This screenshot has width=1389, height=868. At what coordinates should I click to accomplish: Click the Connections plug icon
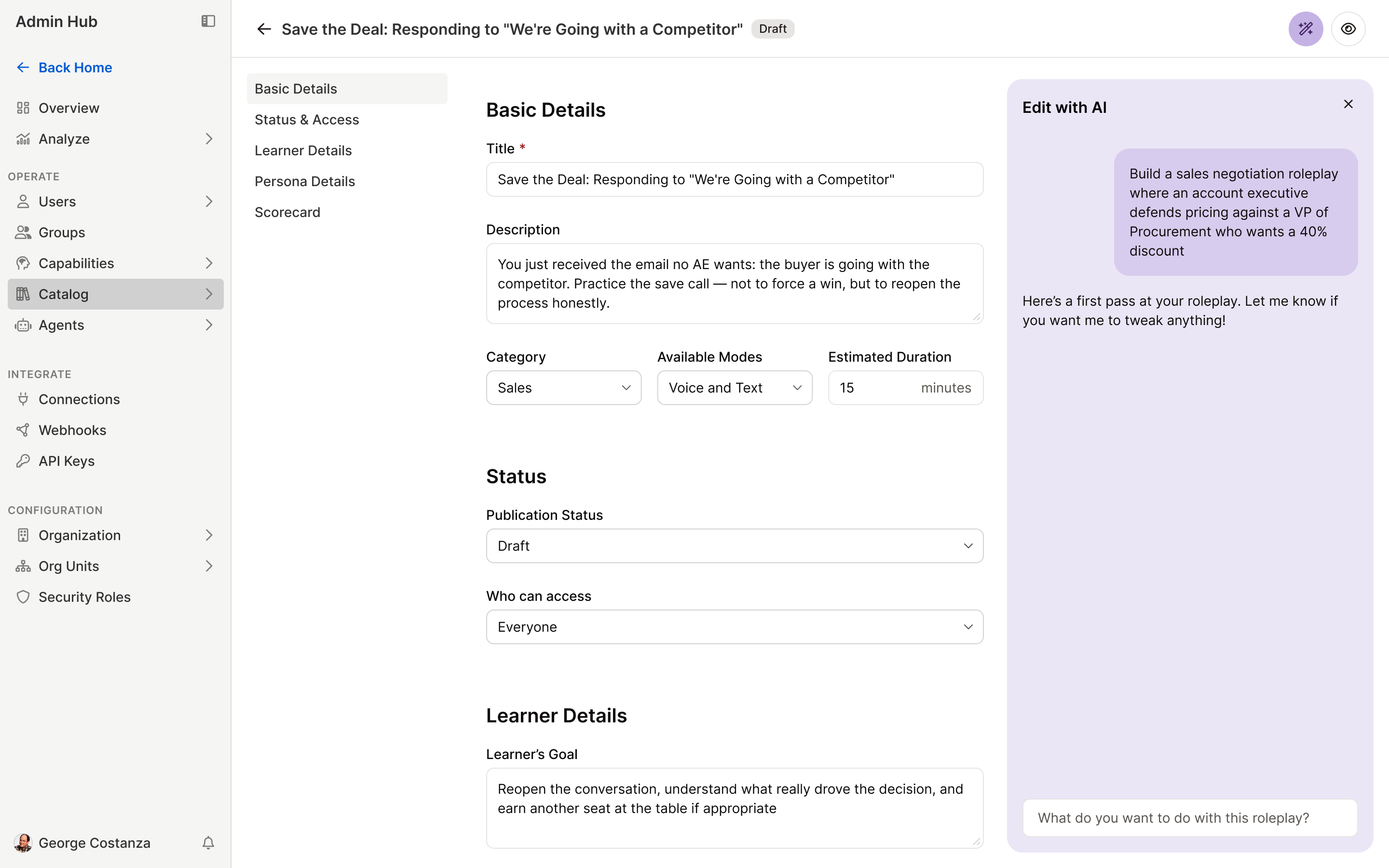tap(23, 399)
